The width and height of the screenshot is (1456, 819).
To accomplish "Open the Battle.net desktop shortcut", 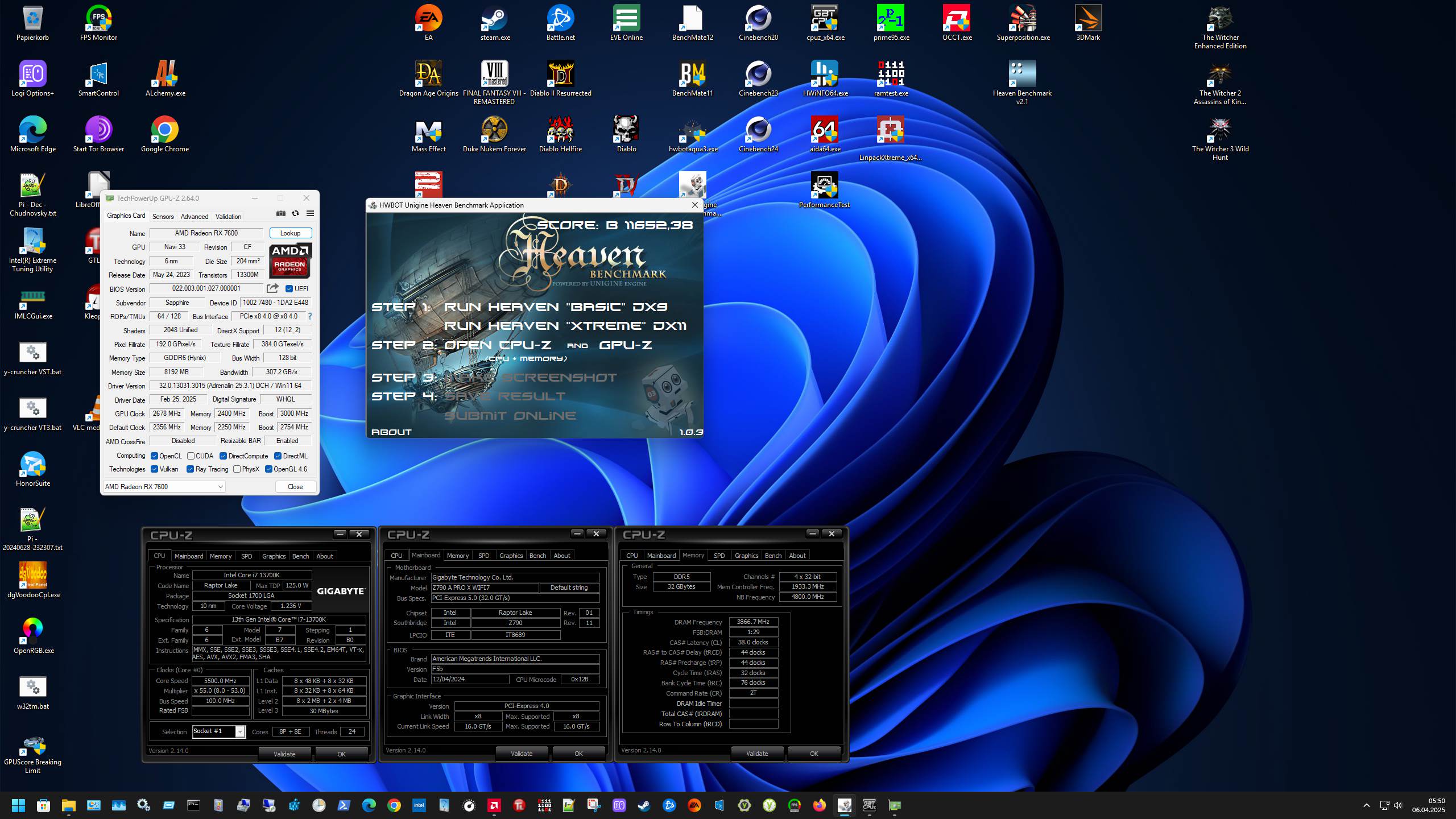I will tap(560, 23).
